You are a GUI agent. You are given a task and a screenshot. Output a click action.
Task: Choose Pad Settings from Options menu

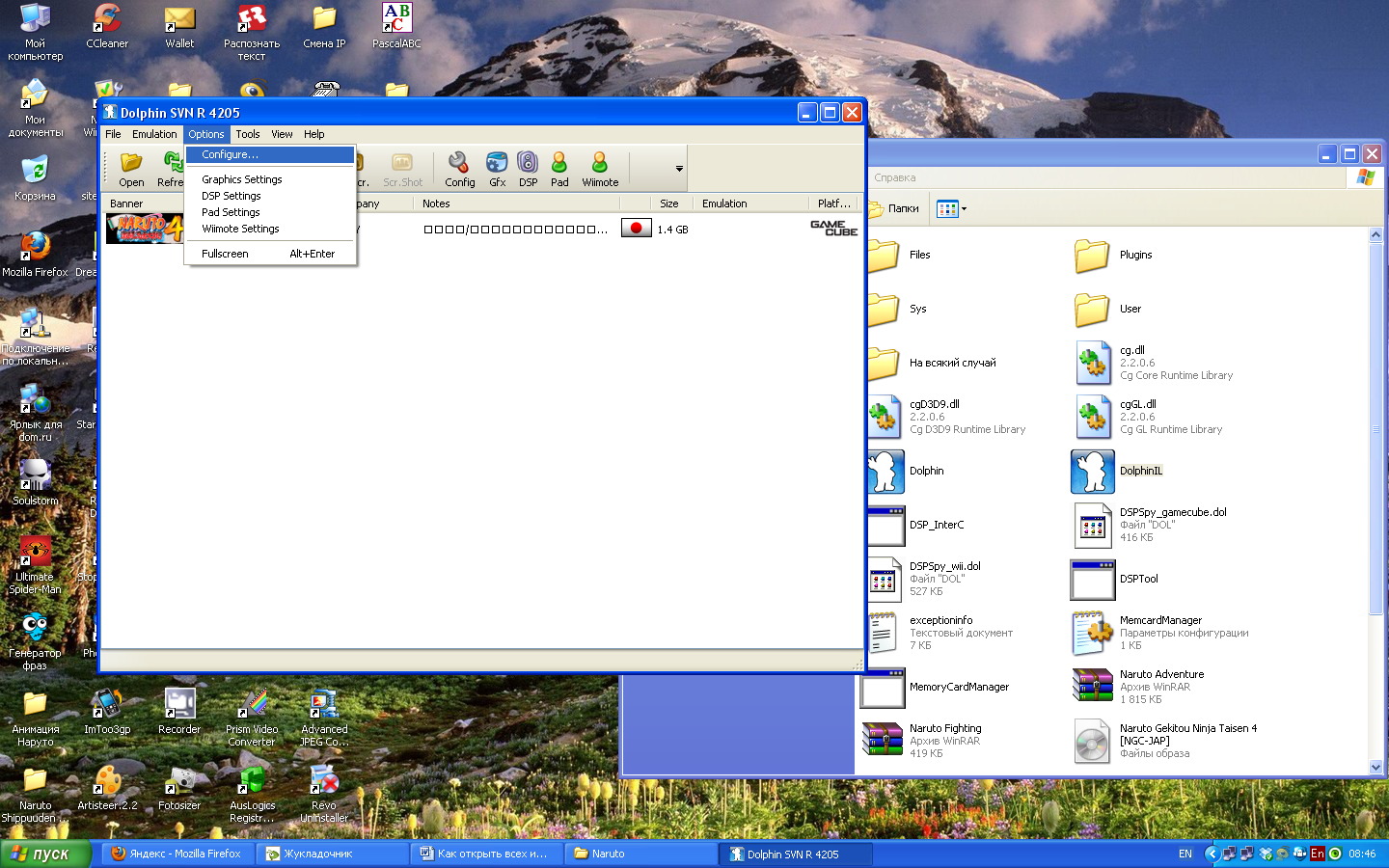[270, 212]
